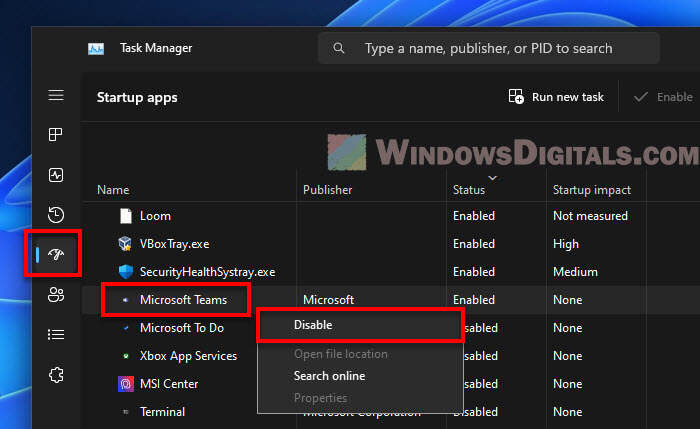The height and width of the screenshot is (429, 700).
Task: Open the App history page icon
Action: 56,215
